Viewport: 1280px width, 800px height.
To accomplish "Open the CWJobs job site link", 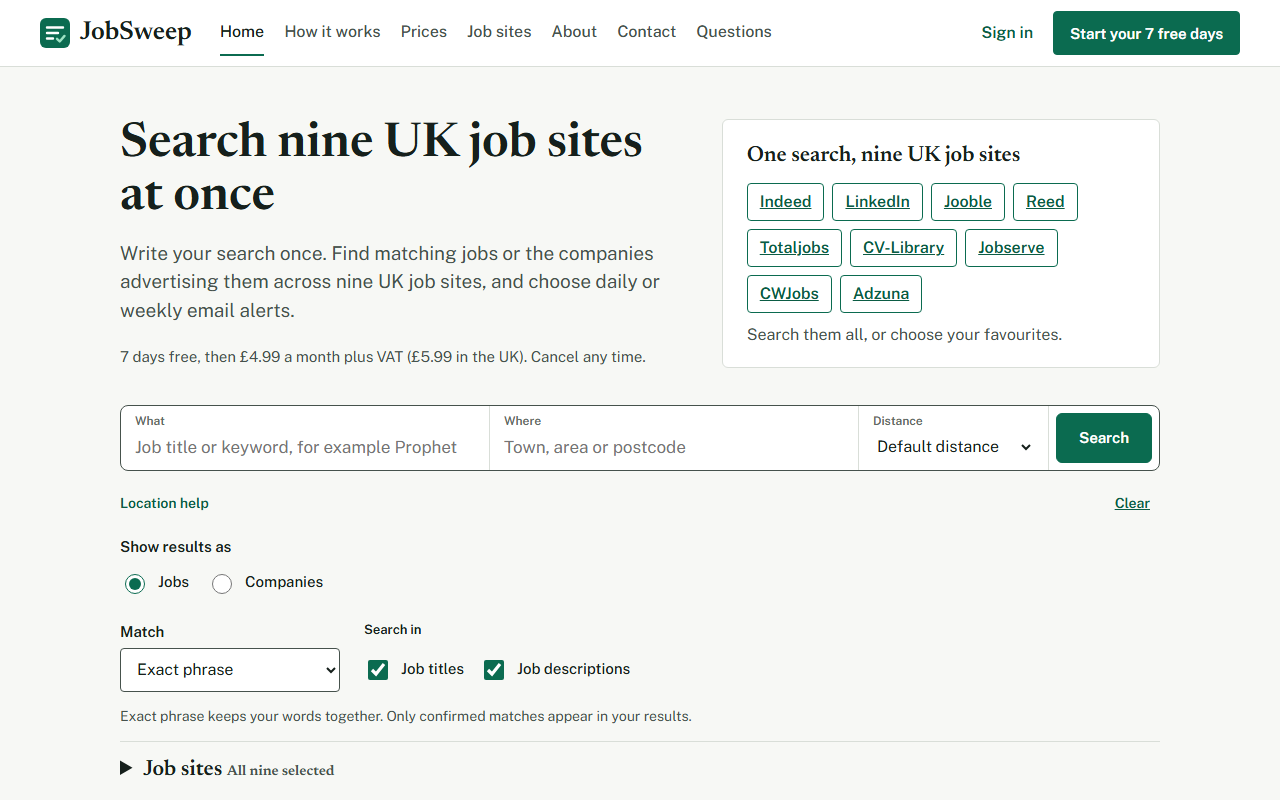I will pyautogui.click(x=789, y=294).
